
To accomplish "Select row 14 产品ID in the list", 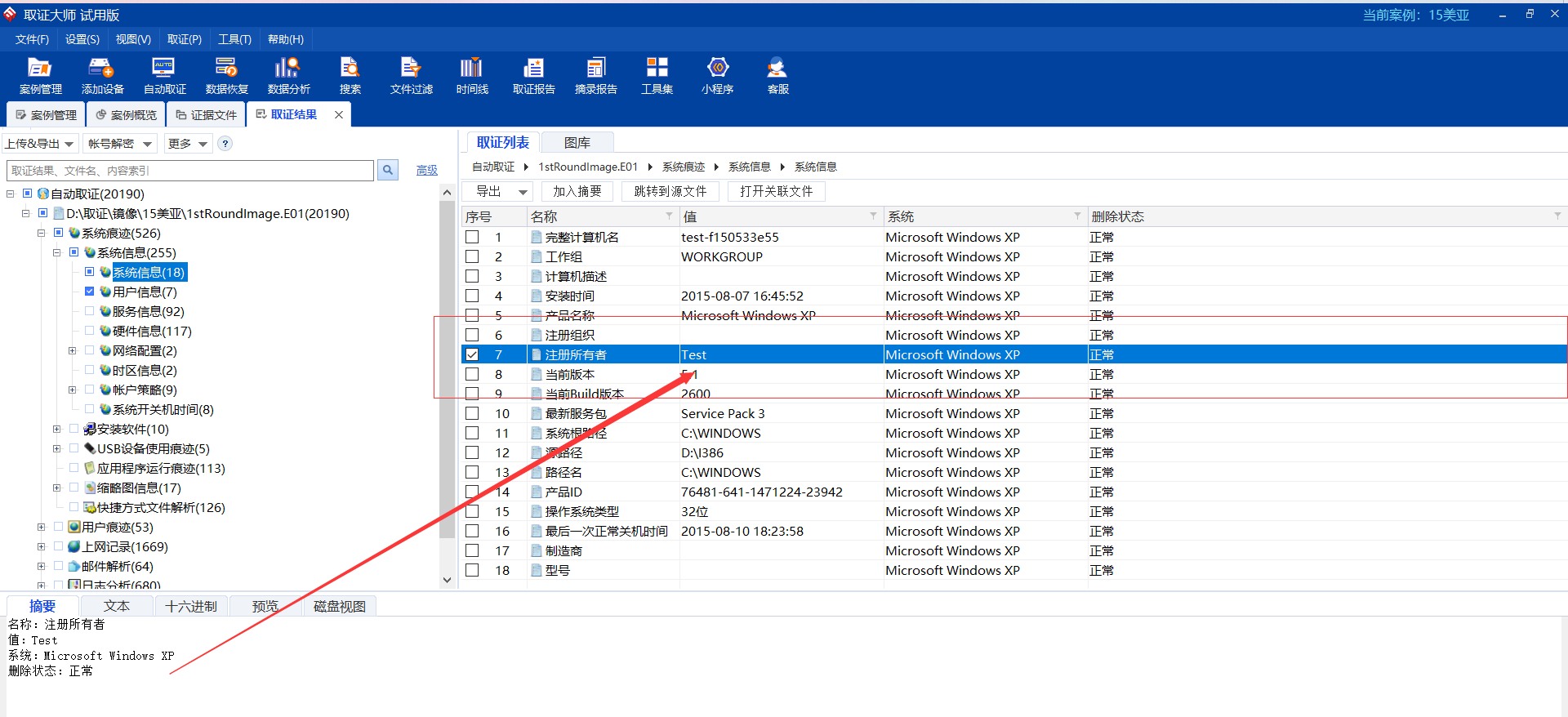I will tap(1013, 492).
